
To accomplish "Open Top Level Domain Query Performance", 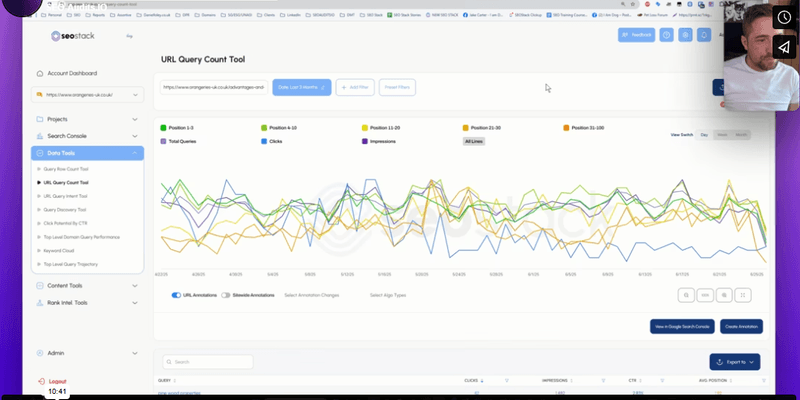I will 82,237.
